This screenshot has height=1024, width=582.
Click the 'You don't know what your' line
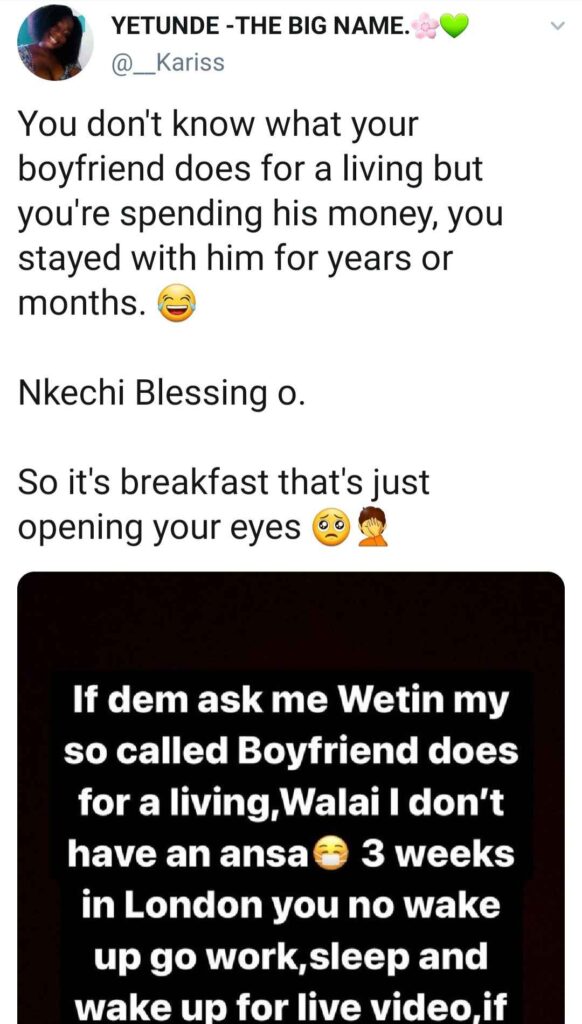tap(218, 125)
